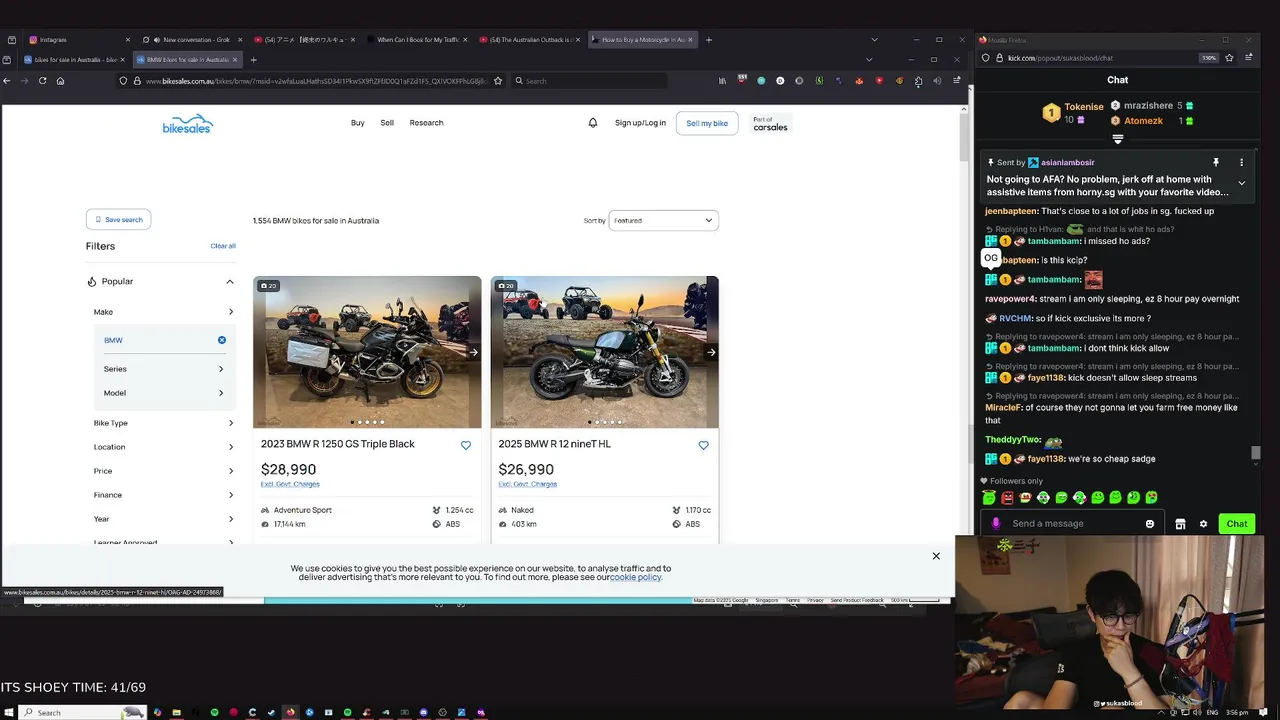Open Firefox from the taskbar

click(290, 712)
